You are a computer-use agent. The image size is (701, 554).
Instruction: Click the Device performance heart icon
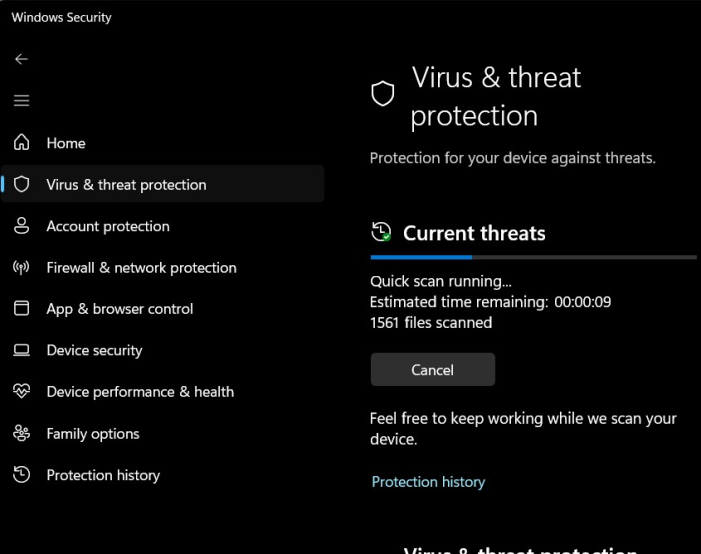click(x=21, y=392)
